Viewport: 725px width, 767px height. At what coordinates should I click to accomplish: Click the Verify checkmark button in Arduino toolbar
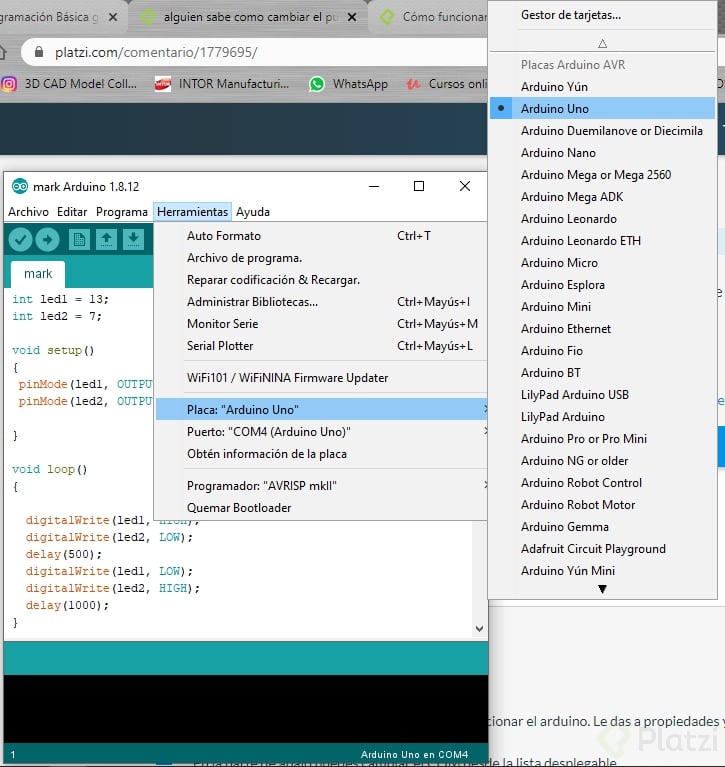(21, 240)
